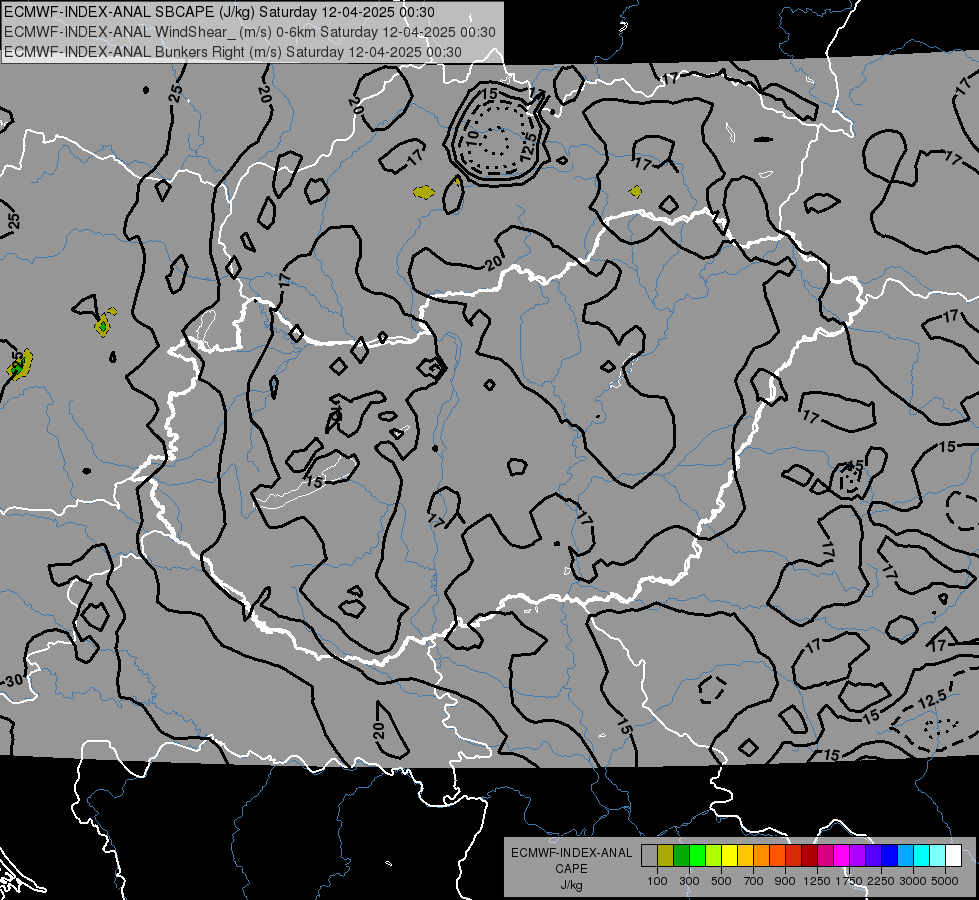Click the CAPE label in the color legend
Viewport: 979px width, 900px height.
pyautogui.click(x=571, y=869)
